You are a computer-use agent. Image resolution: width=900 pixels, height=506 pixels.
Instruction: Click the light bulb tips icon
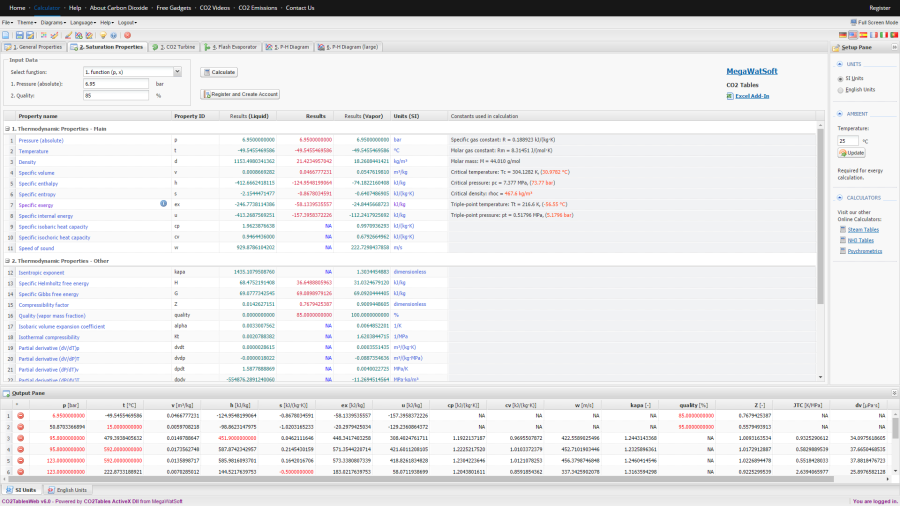pyautogui.click(x=102, y=35)
